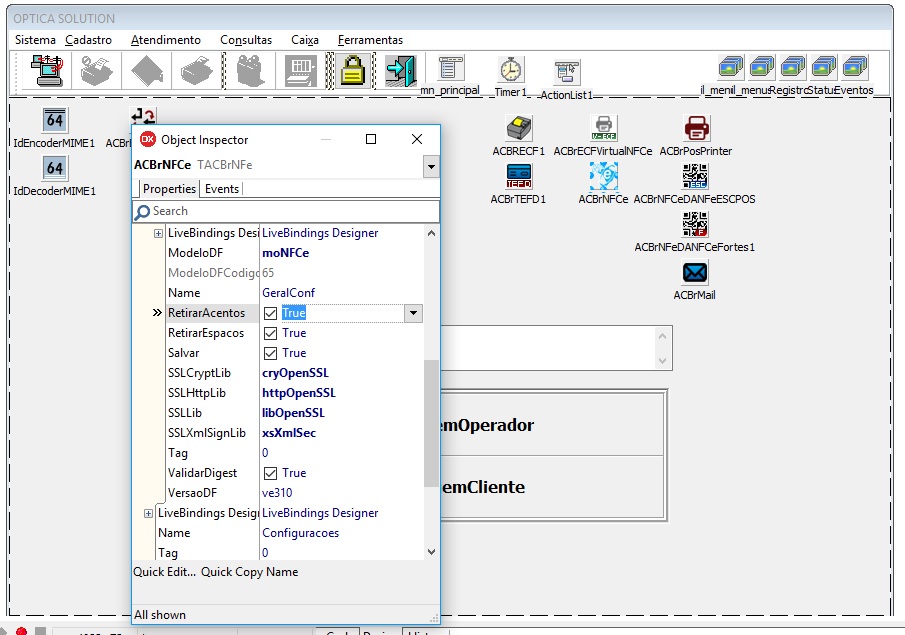Click the Name value Configuracoes
Screen dimensions: 905x635
pos(301,533)
